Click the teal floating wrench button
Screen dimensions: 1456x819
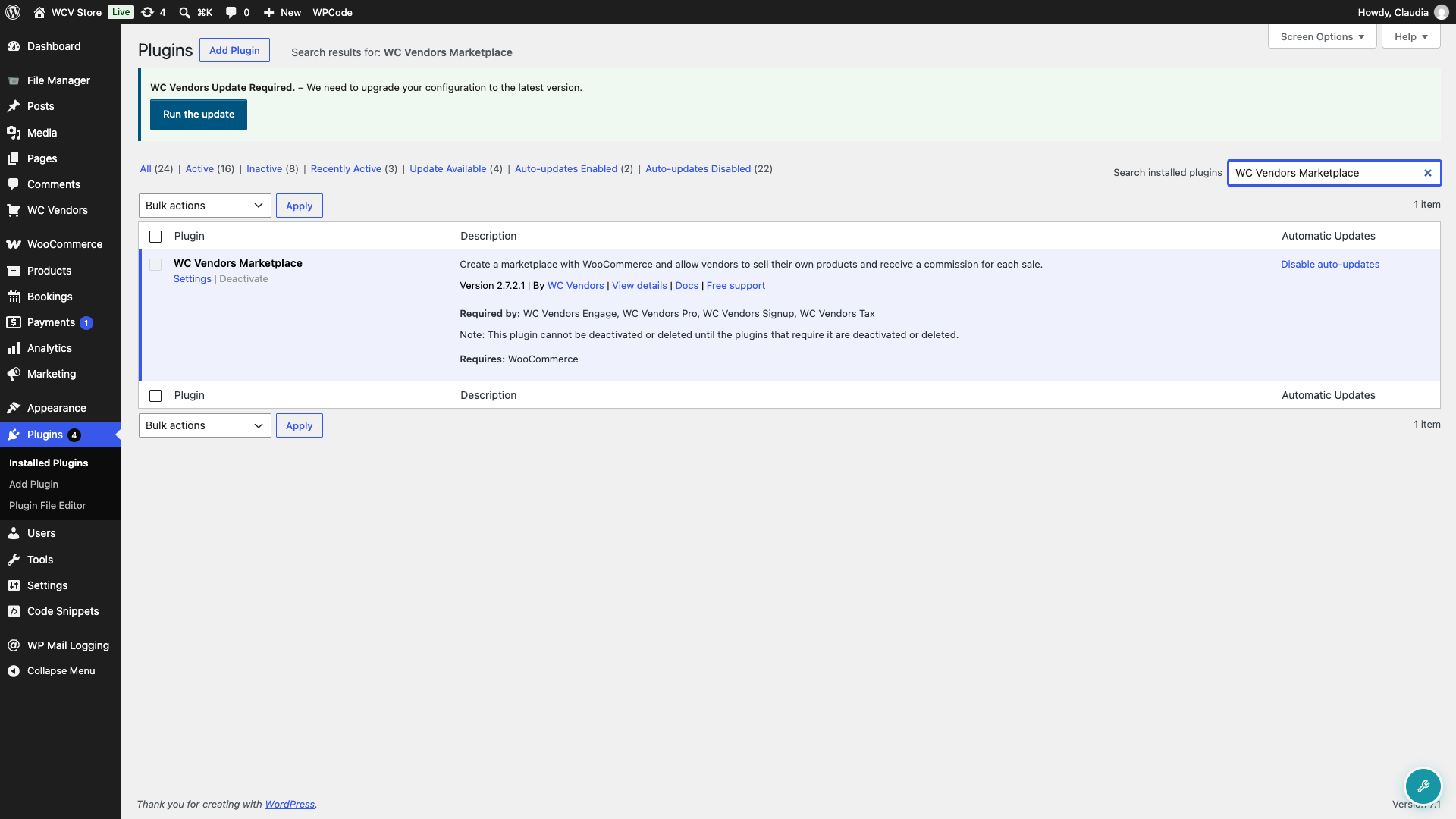point(1423,786)
